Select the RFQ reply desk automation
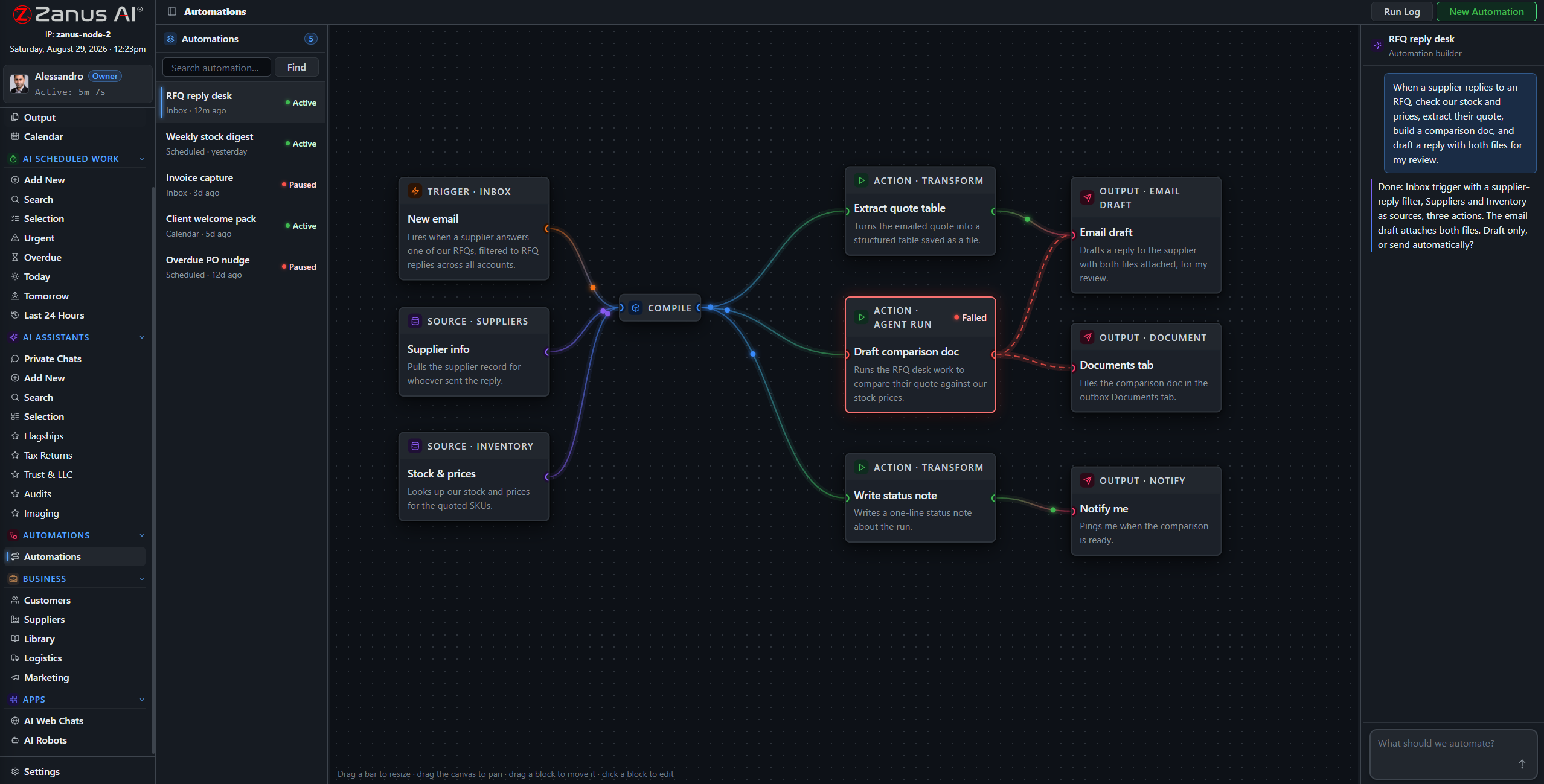 click(242, 103)
